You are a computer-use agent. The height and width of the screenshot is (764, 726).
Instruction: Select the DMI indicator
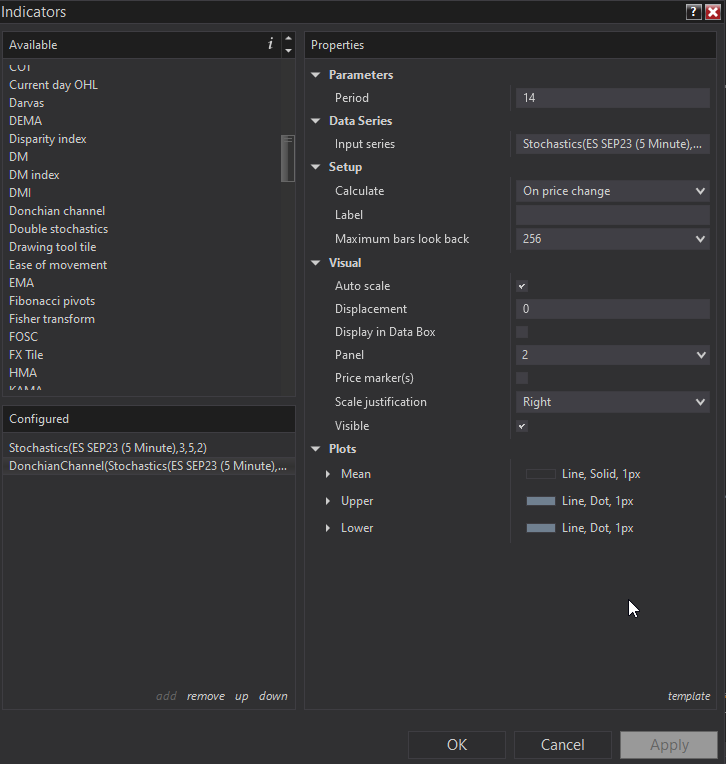[x=20, y=193]
